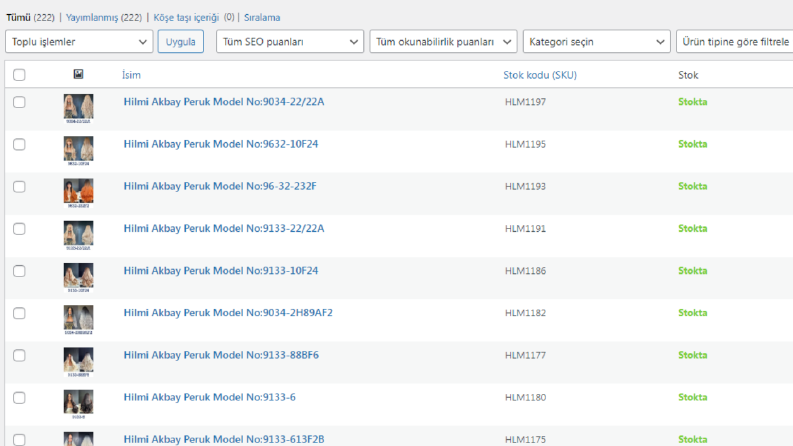Viewport: 793px width, 446px height.
Task: Click Stokta status for HLM1191 row
Action: point(692,229)
